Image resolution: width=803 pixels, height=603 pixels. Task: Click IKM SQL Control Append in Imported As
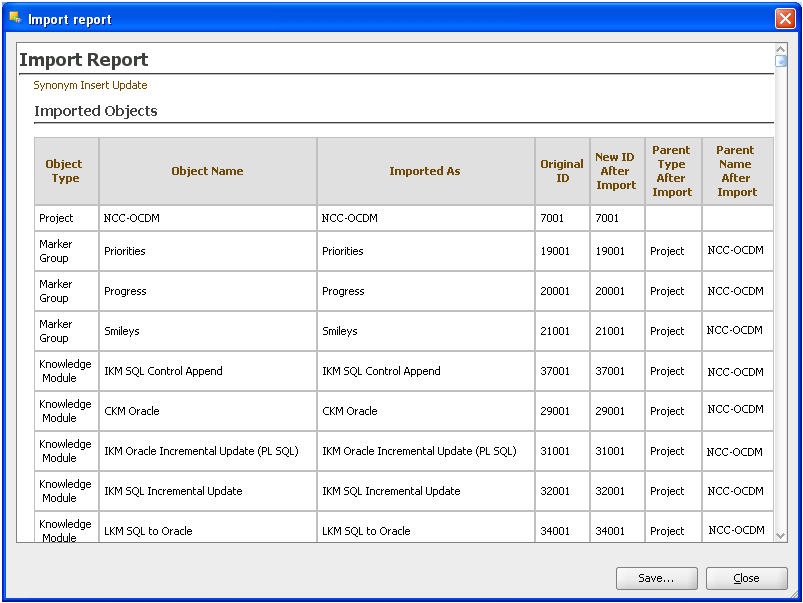pos(382,371)
